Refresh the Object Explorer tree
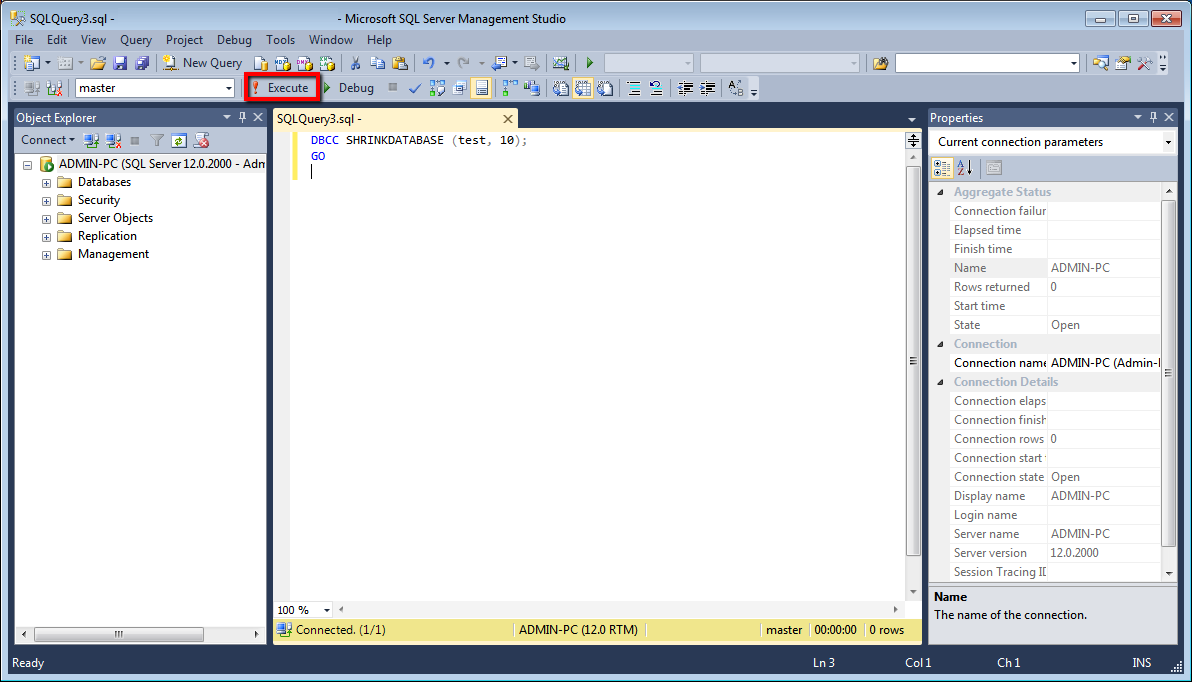 point(179,141)
